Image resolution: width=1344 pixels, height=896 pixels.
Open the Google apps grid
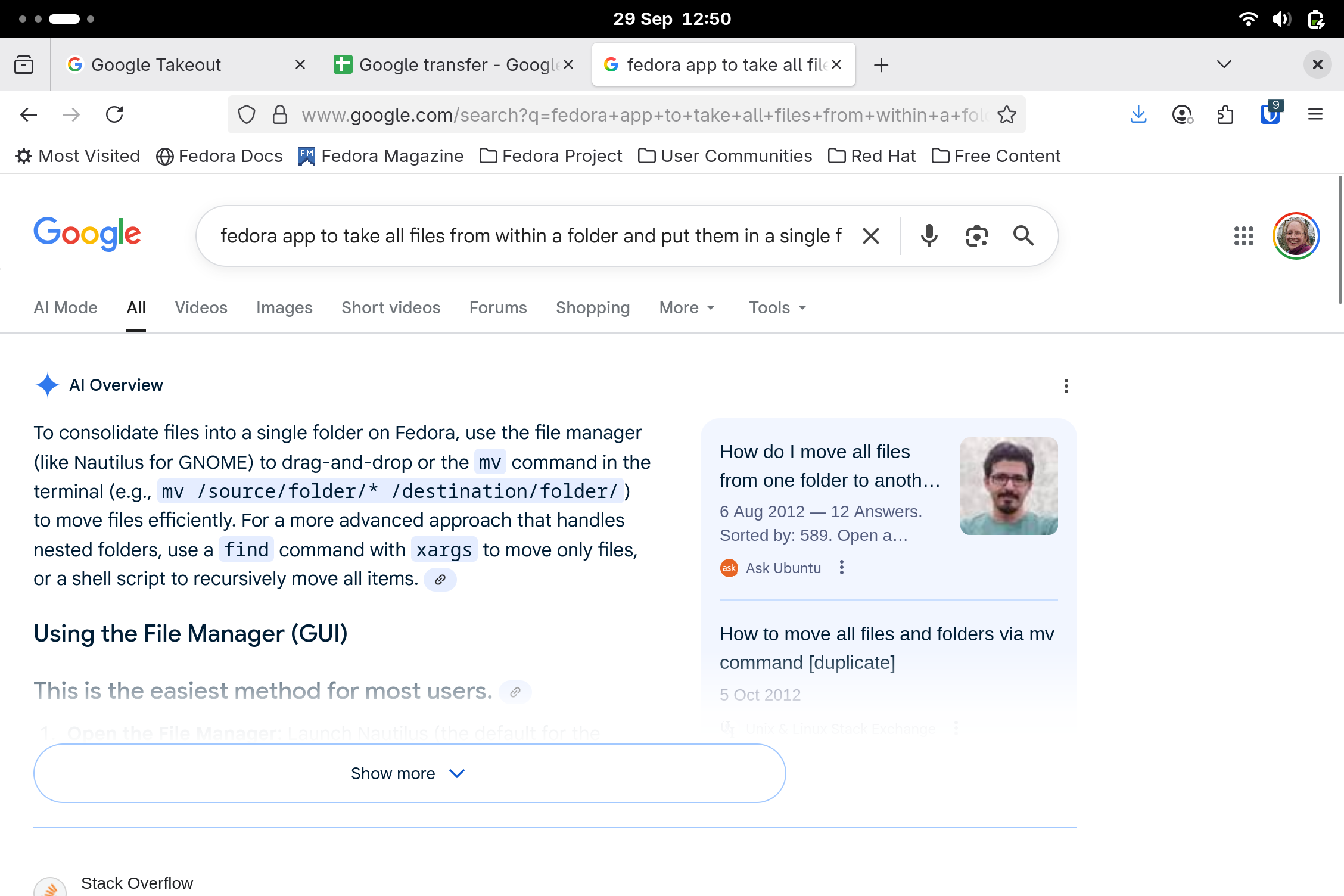coord(1243,236)
